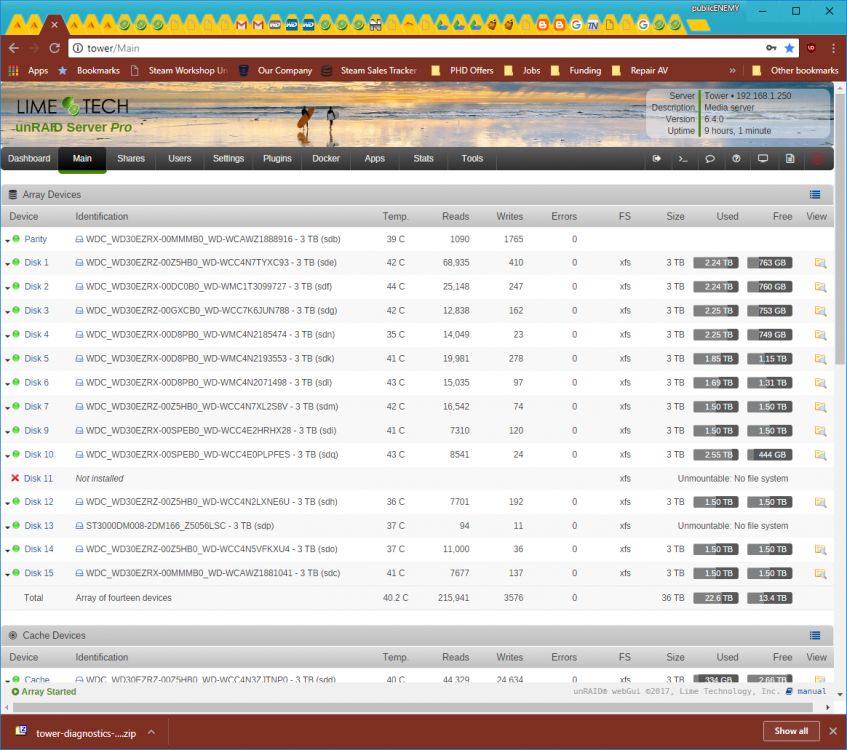Expand the Disk 7 dropdown arrow
This screenshot has height=750, width=847.
(x=8, y=408)
